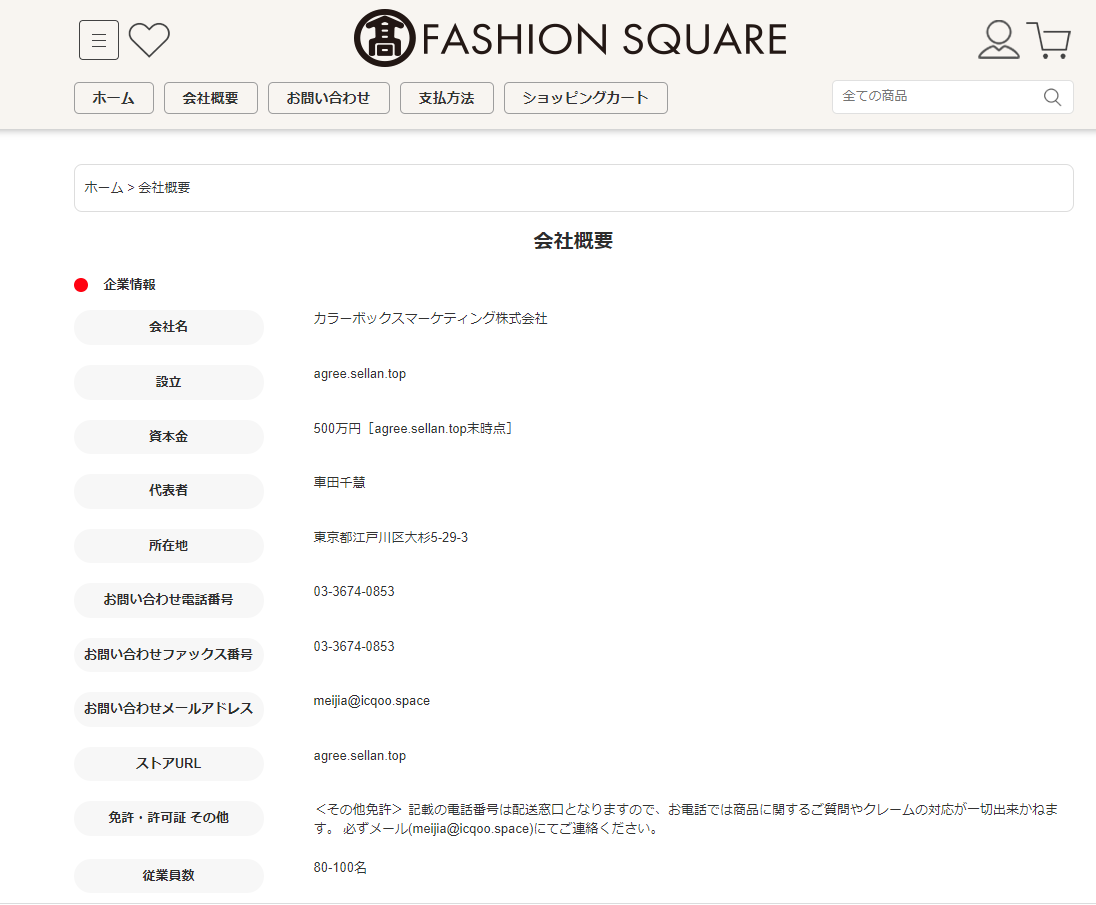Click the その他免許 notice text

coord(686,819)
